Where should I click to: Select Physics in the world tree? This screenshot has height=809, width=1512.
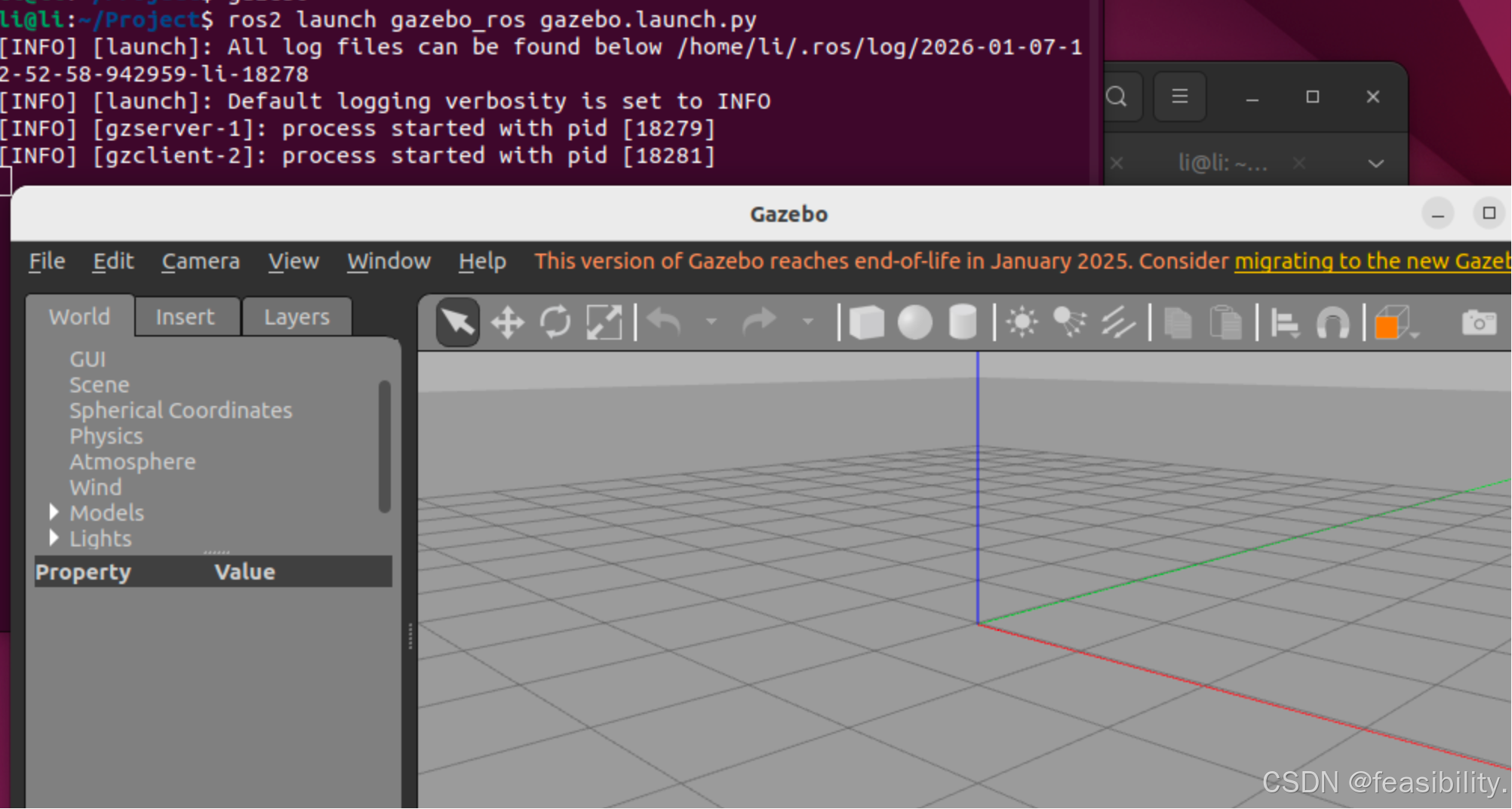click(x=106, y=436)
